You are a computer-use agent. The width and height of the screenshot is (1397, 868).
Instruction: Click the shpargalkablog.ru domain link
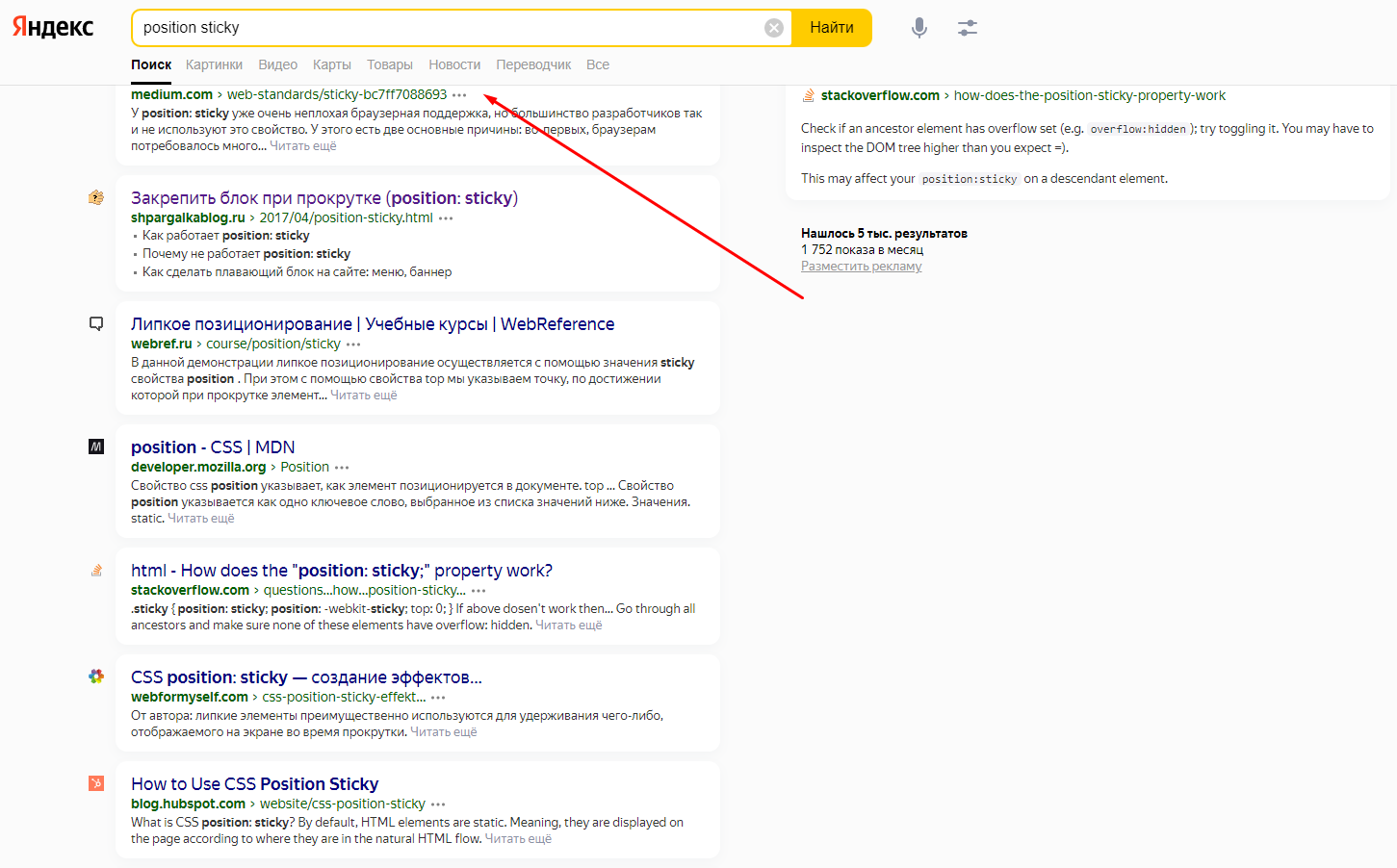[x=188, y=217]
